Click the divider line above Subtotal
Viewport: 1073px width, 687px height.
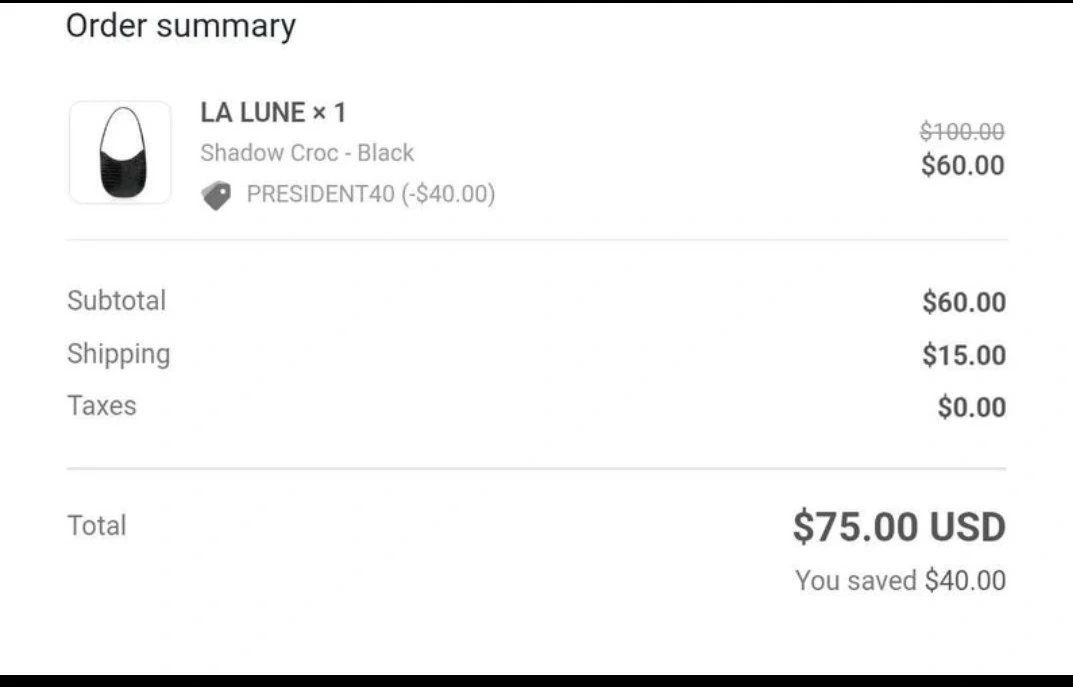[x=536, y=240]
